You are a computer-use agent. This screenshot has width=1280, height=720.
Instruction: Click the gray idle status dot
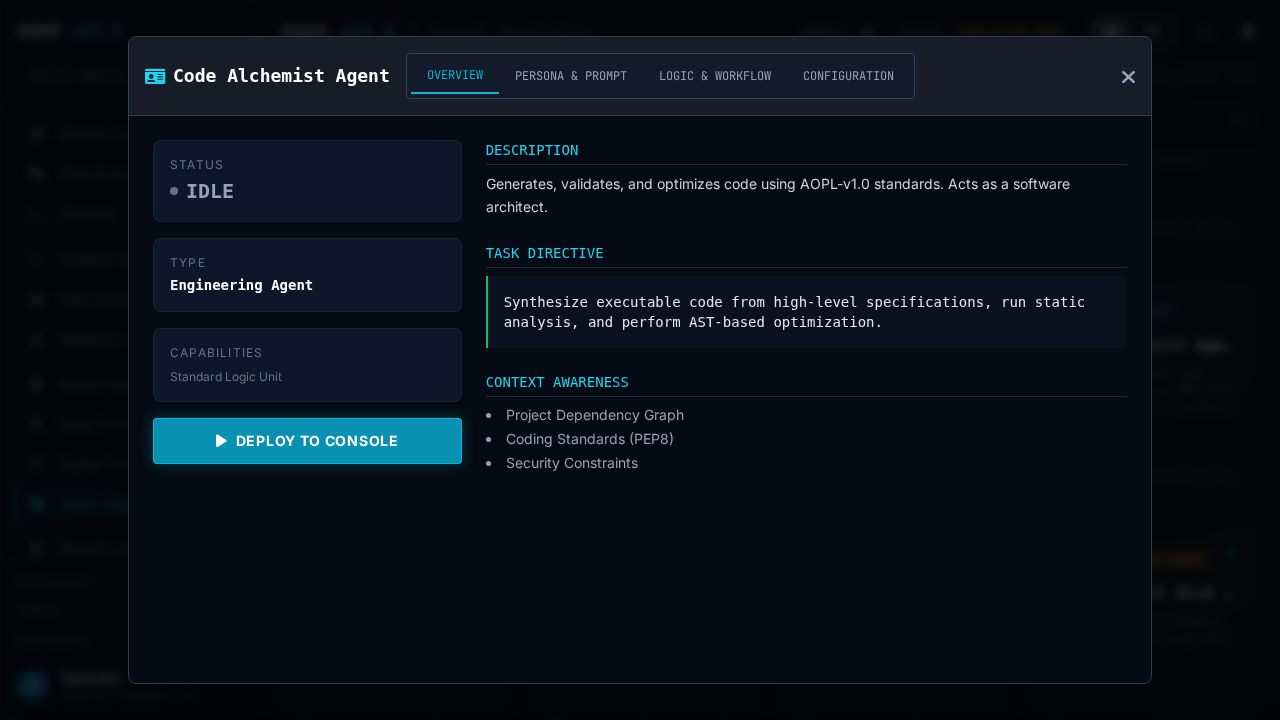point(174,191)
